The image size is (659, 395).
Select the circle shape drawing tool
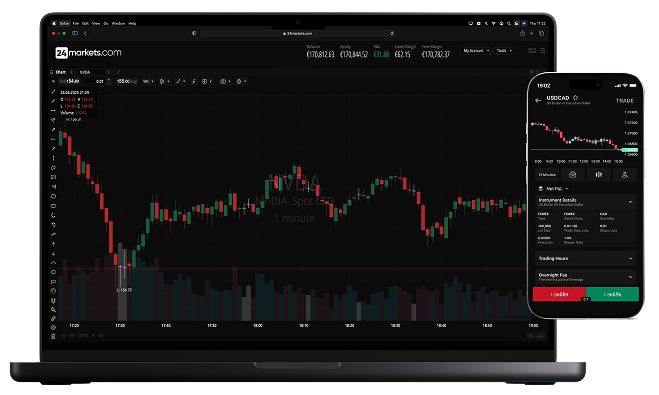[53, 196]
